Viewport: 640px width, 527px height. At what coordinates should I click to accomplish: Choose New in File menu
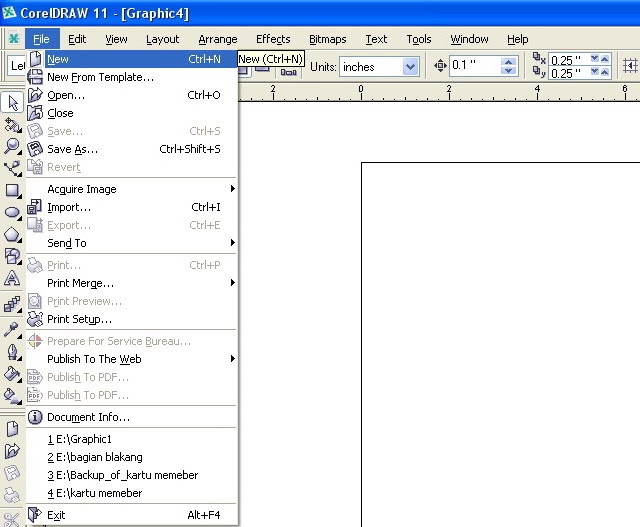(131, 59)
